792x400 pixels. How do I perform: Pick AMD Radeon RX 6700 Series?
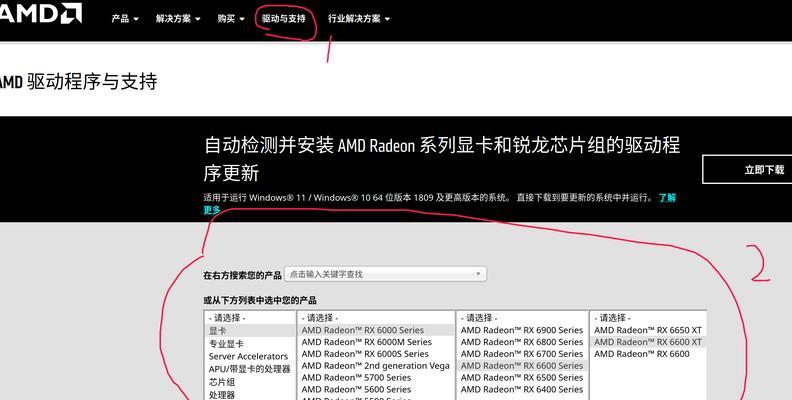coord(522,354)
